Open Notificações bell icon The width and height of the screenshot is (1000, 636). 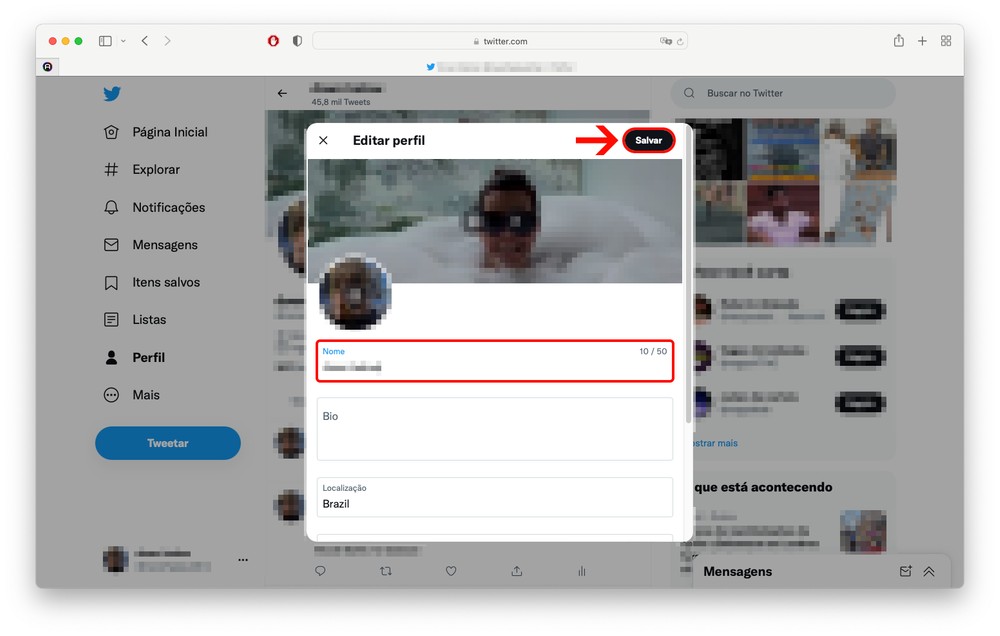[112, 208]
